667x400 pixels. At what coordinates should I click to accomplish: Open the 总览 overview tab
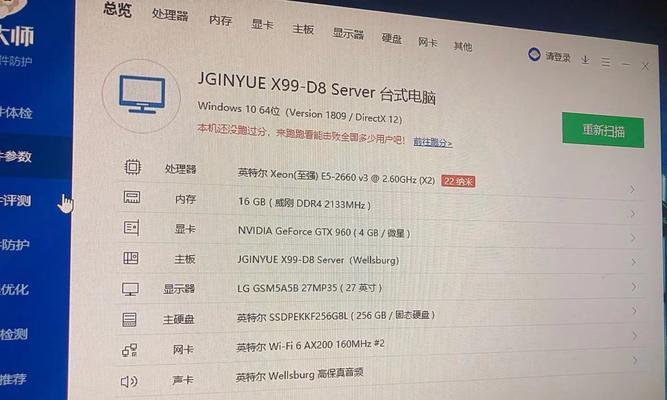[x=117, y=10]
